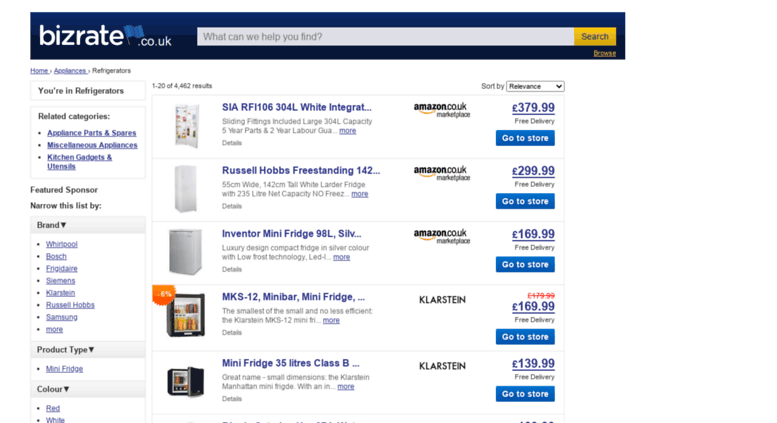Open Inventor Mini Fridge 98L title
The image size is (777, 423).
click(291, 234)
